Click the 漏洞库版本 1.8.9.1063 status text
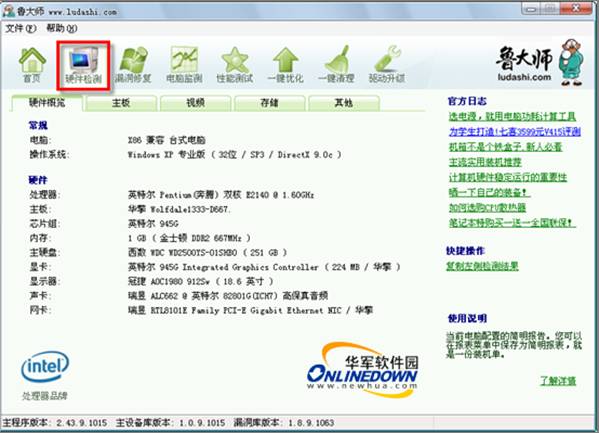 284,423
